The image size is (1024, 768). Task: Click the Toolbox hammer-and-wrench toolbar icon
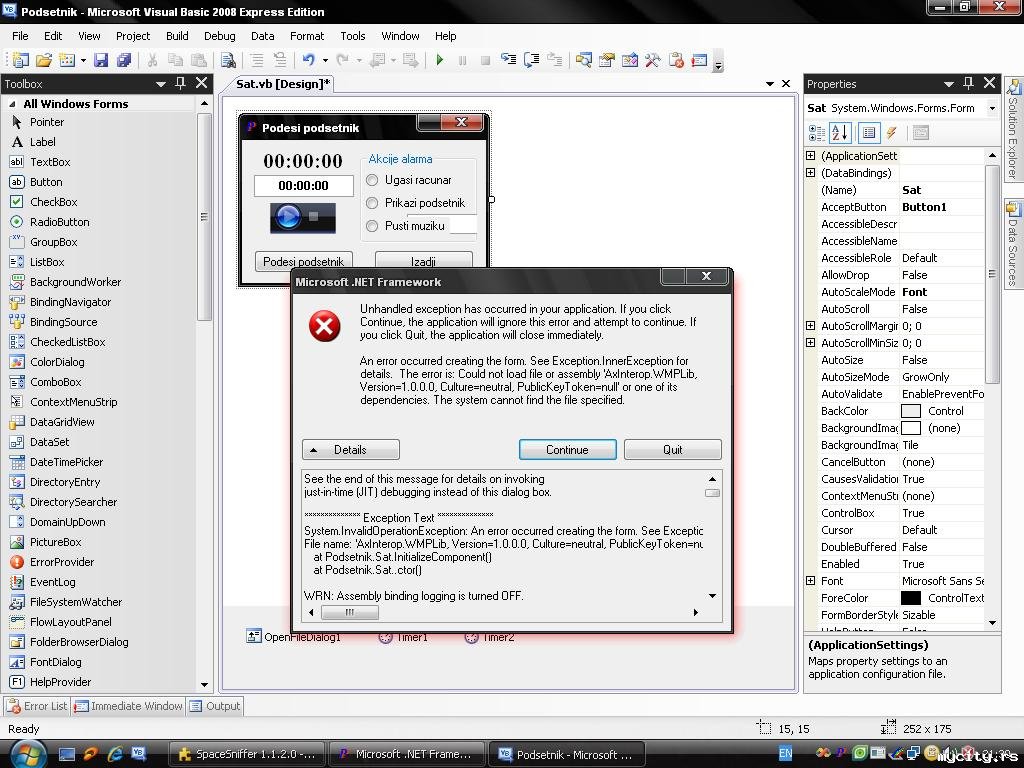click(652, 60)
